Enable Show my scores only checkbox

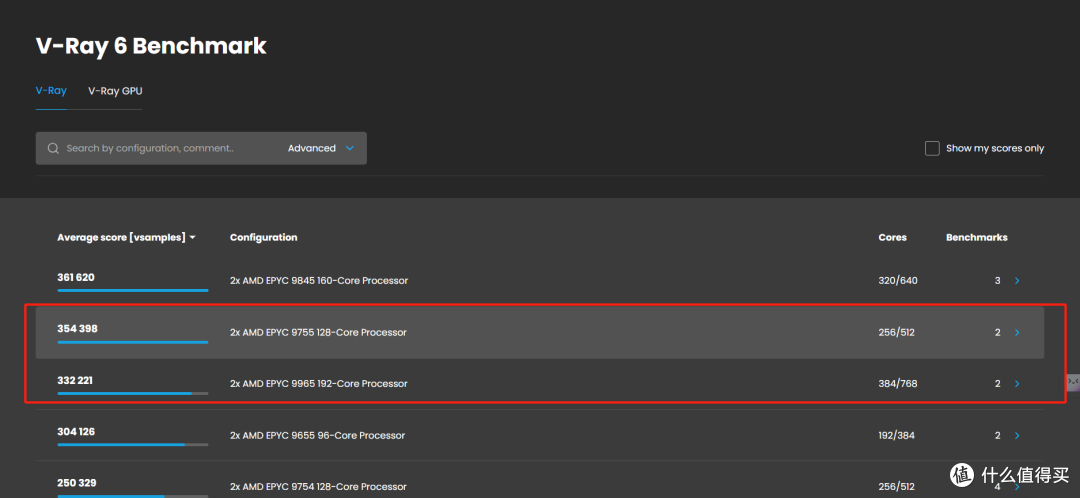[932, 148]
